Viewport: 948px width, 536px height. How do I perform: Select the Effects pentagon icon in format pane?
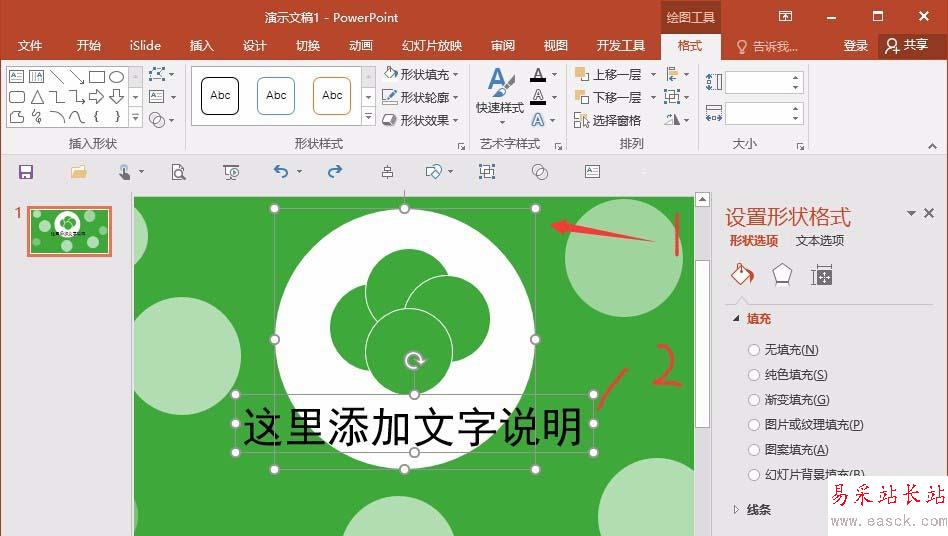(x=782, y=275)
